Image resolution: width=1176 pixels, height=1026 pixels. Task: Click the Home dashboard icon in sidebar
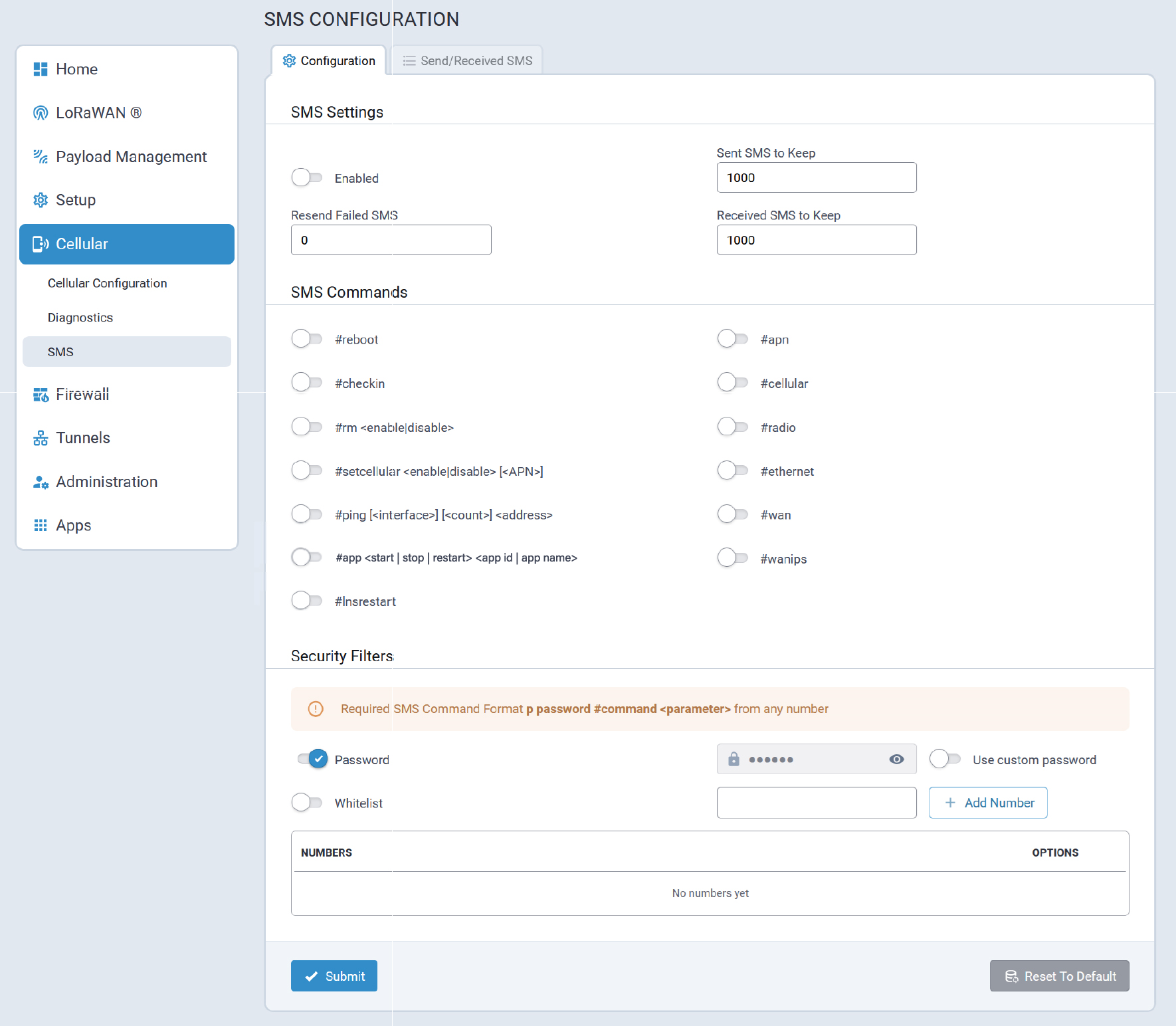[x=41, y=69]
